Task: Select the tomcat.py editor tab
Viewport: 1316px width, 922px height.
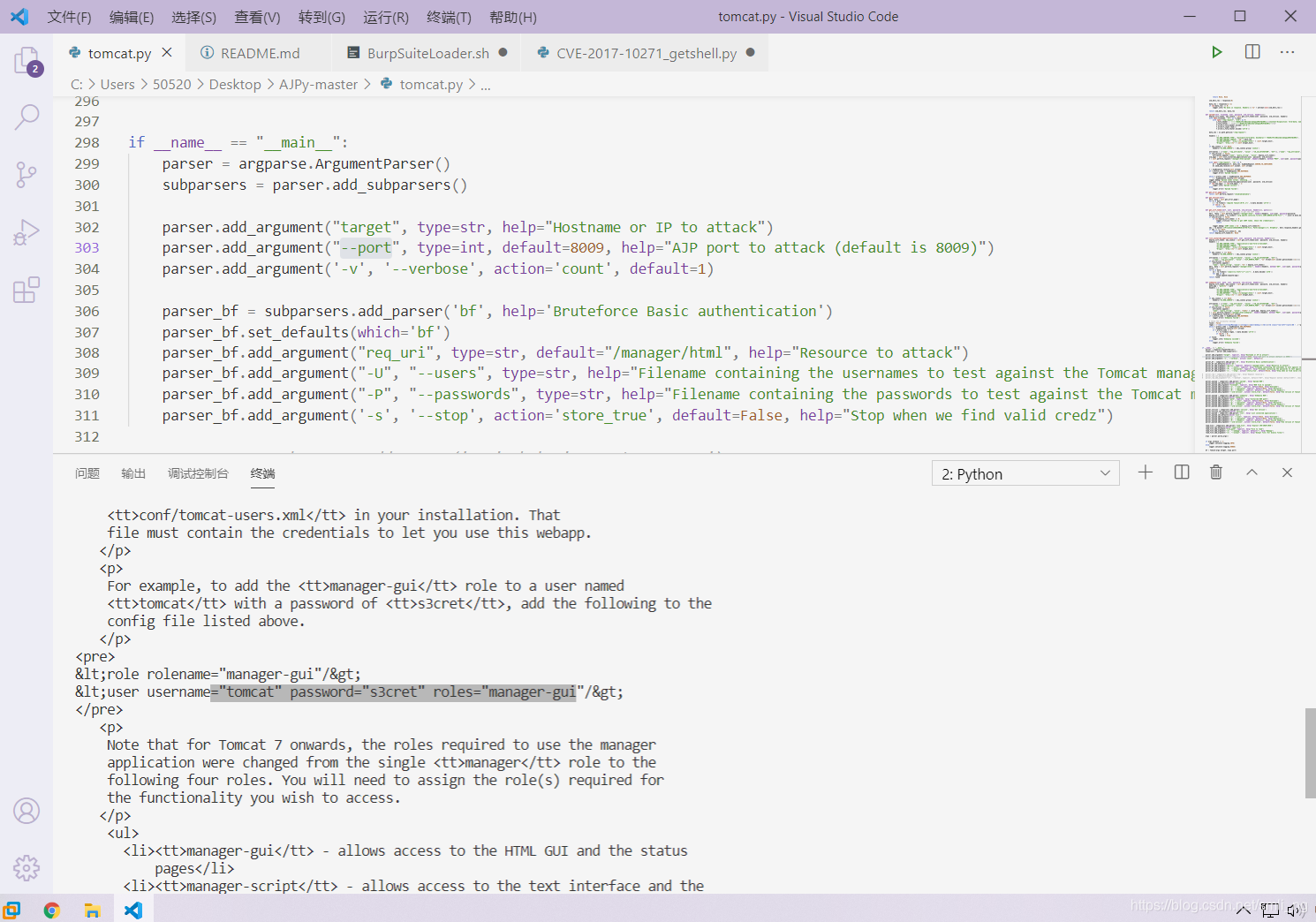Action: 119,53
